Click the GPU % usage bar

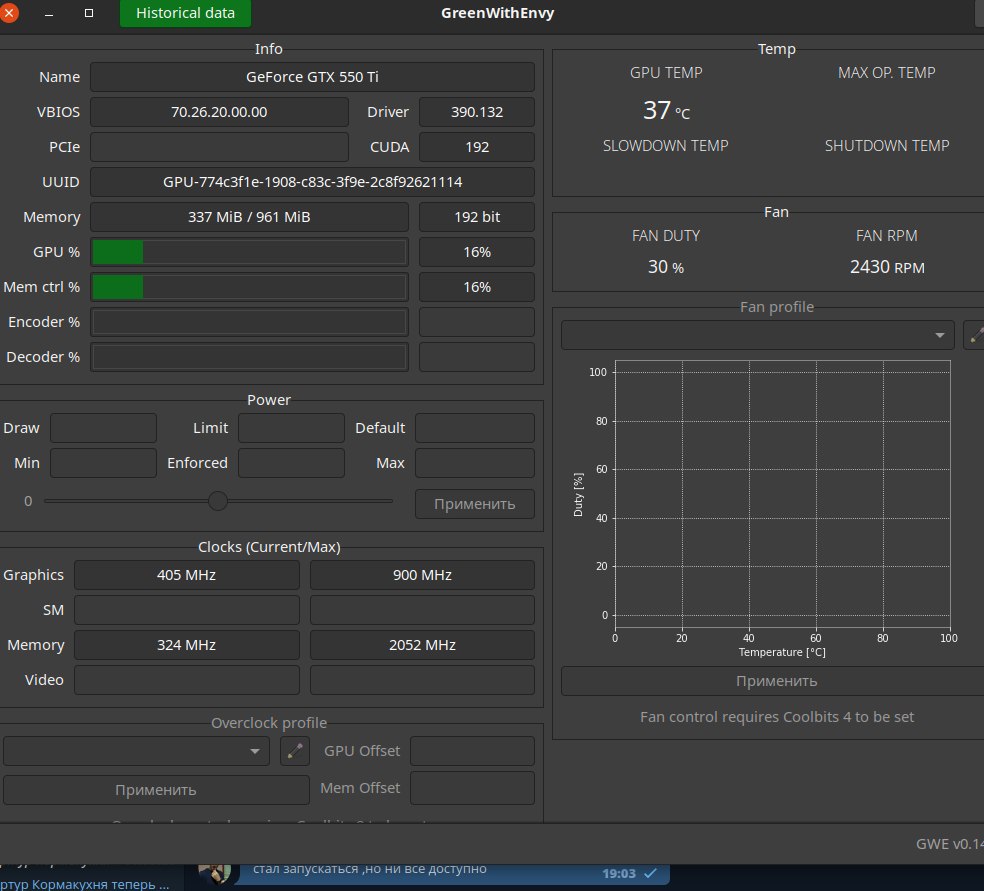(x=250, y=252)
